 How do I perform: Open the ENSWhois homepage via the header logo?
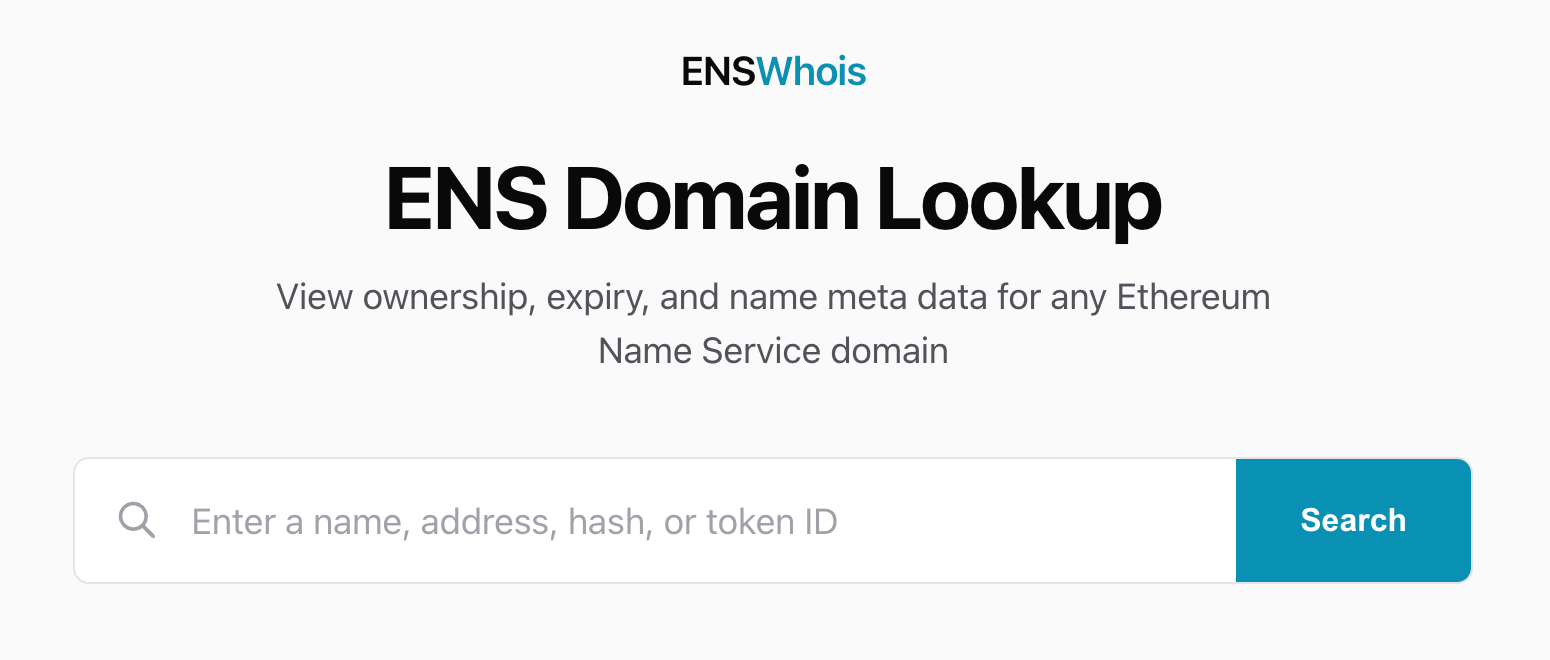773,71
